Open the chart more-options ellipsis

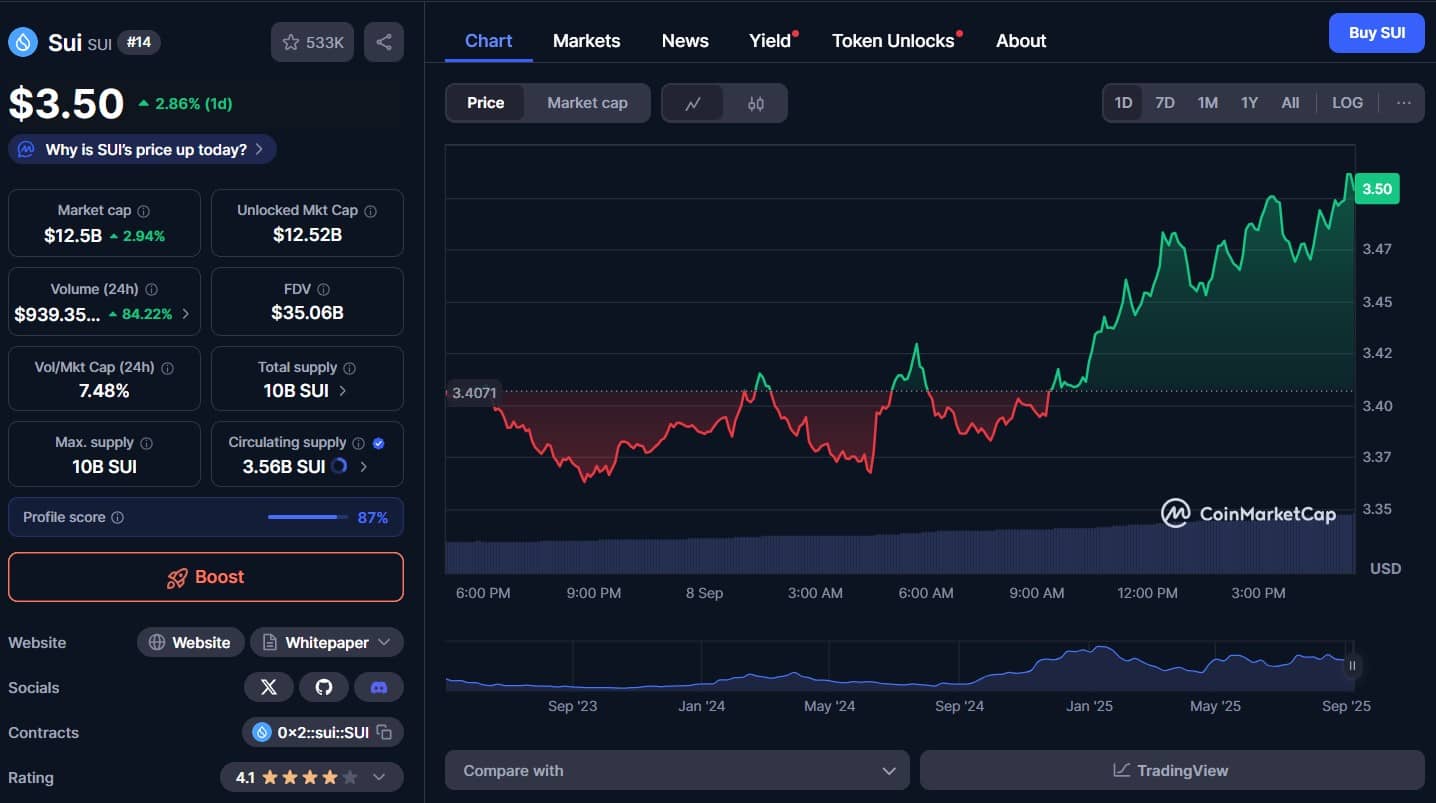tap(1404, 102)
